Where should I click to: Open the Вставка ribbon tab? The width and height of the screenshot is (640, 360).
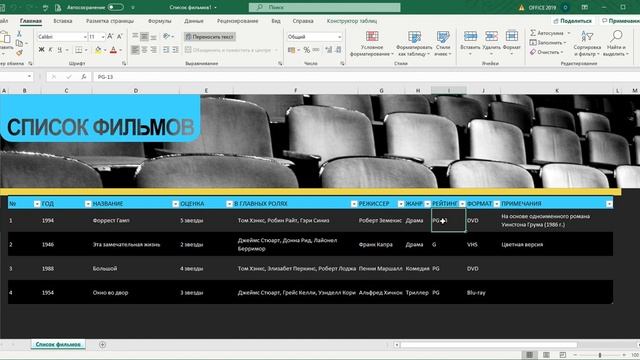pyautogui.click(x=62, y=21)
